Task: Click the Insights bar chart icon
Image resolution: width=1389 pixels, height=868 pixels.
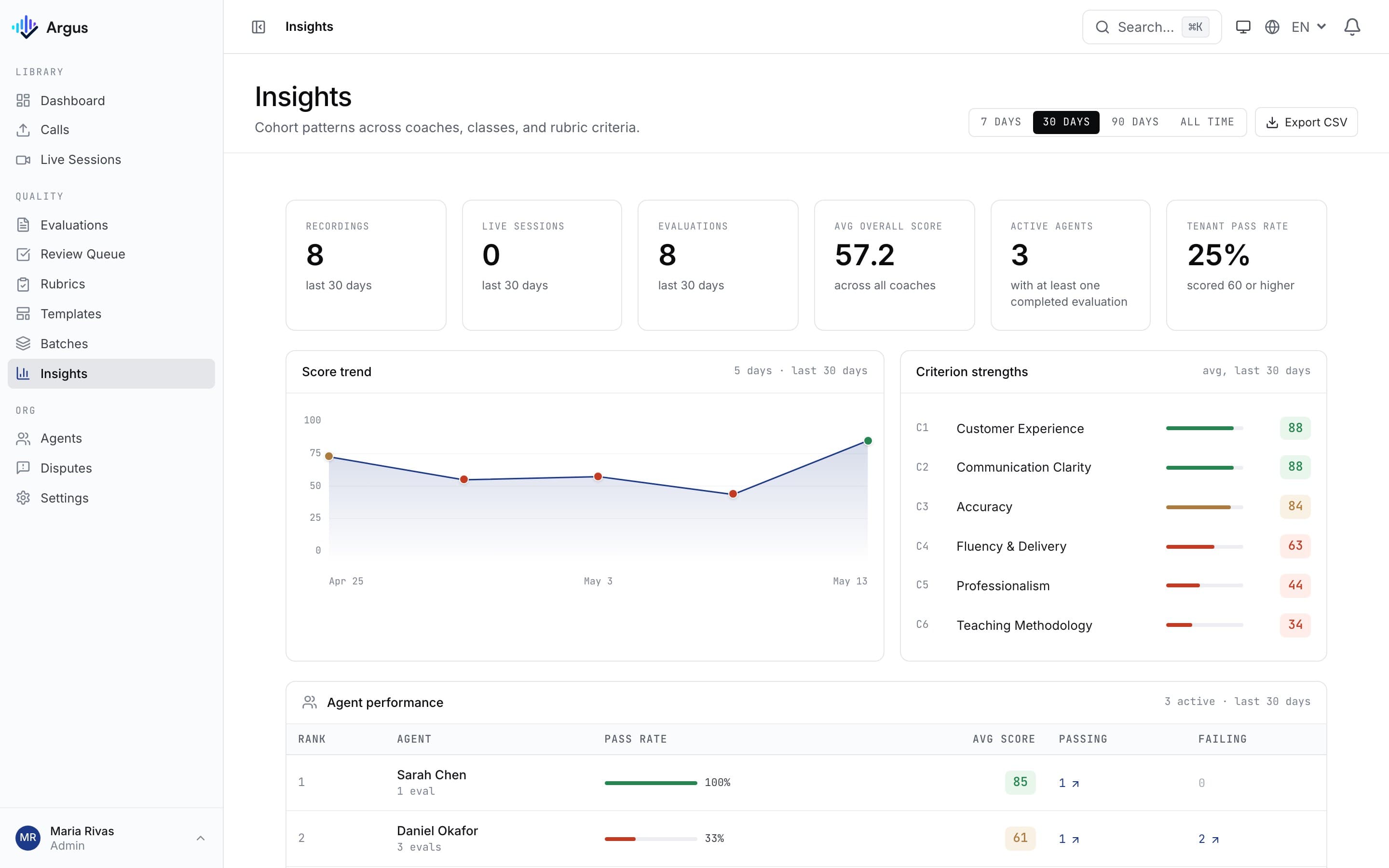Action: pyautogui.click(x=23, y=374)
